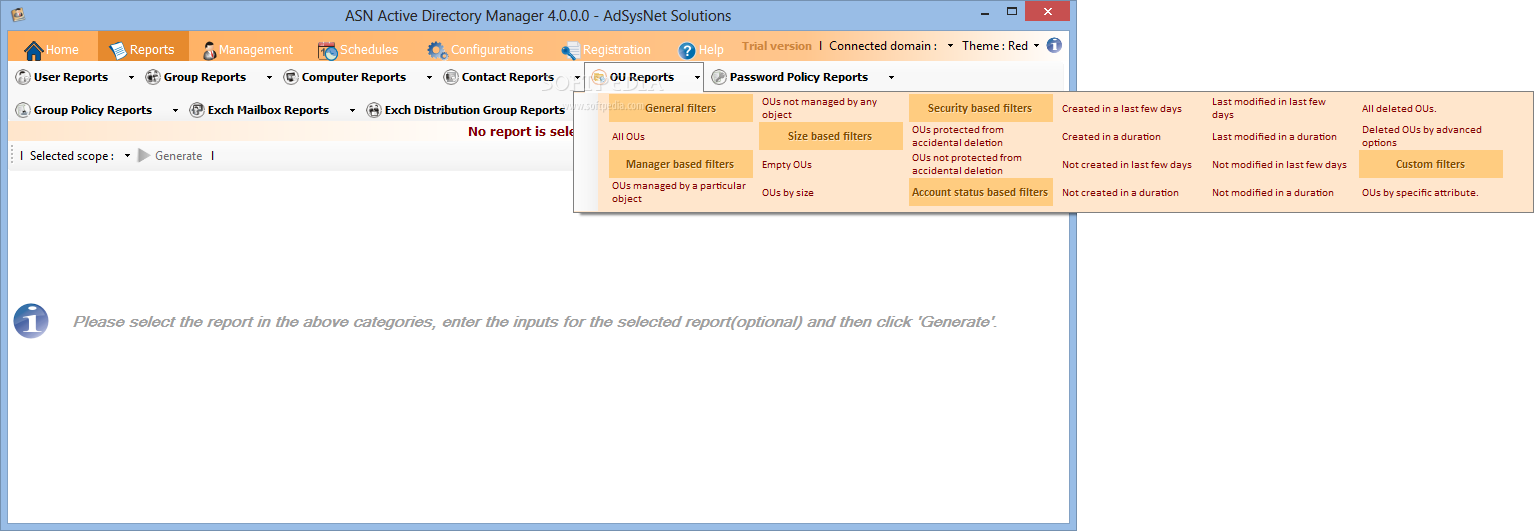Image resolution: width=1534 pixels, height=531 pixels.
Task: Click the Contact Reports icon
Action: [451, 77]
